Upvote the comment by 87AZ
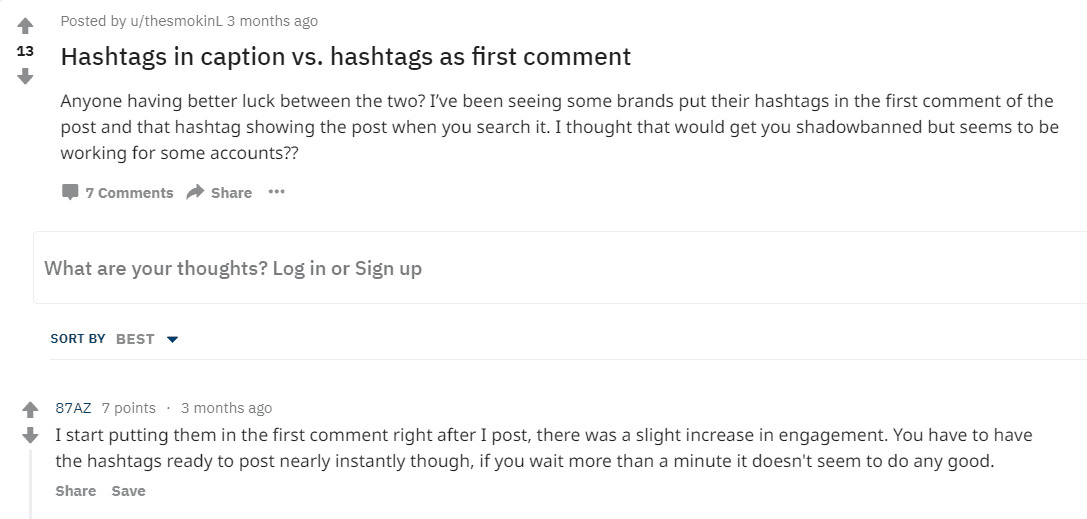1087x519 pixels. click(x=31, y=409)
